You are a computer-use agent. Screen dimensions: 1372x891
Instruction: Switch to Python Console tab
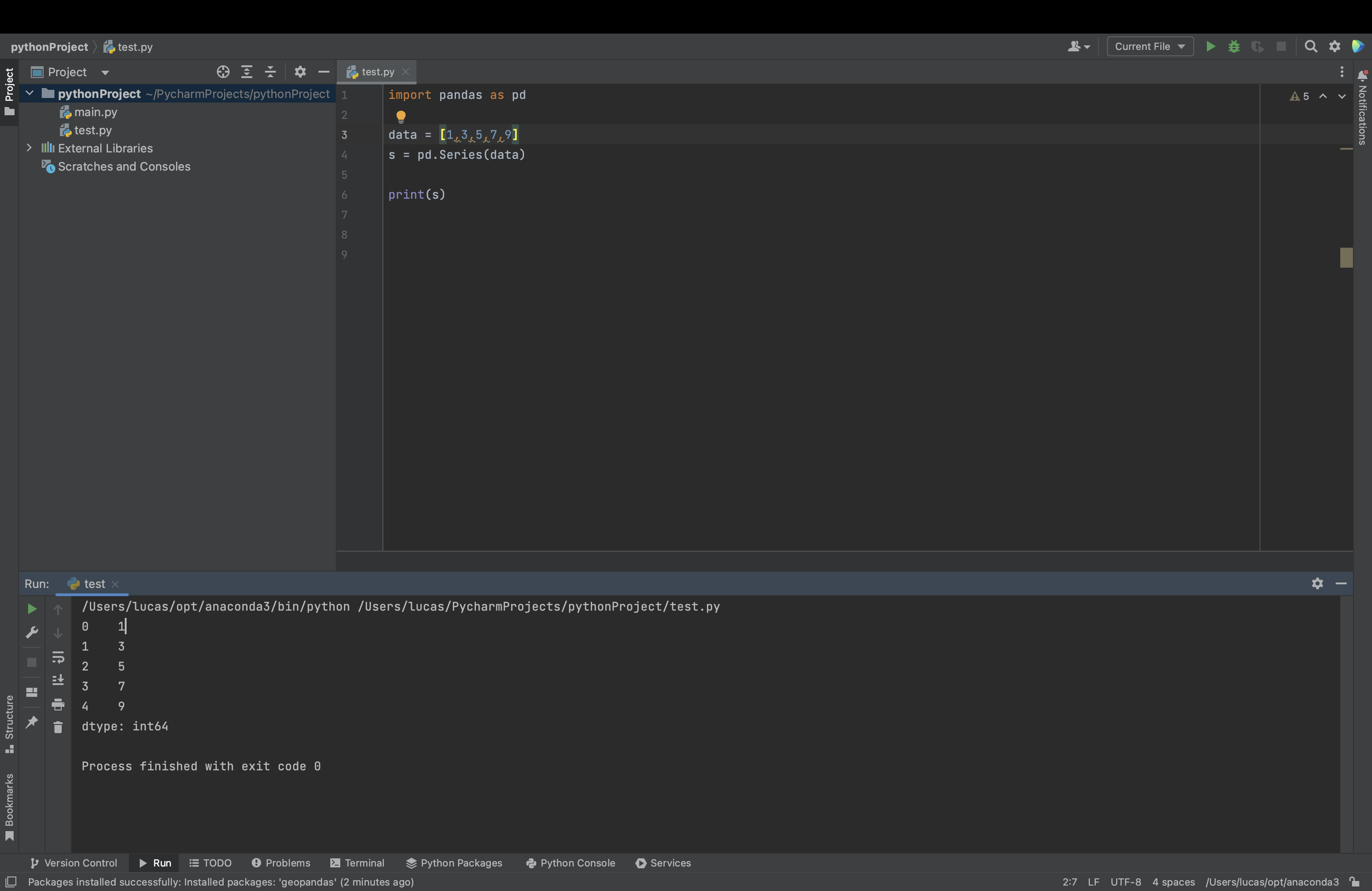coord(570,863)
